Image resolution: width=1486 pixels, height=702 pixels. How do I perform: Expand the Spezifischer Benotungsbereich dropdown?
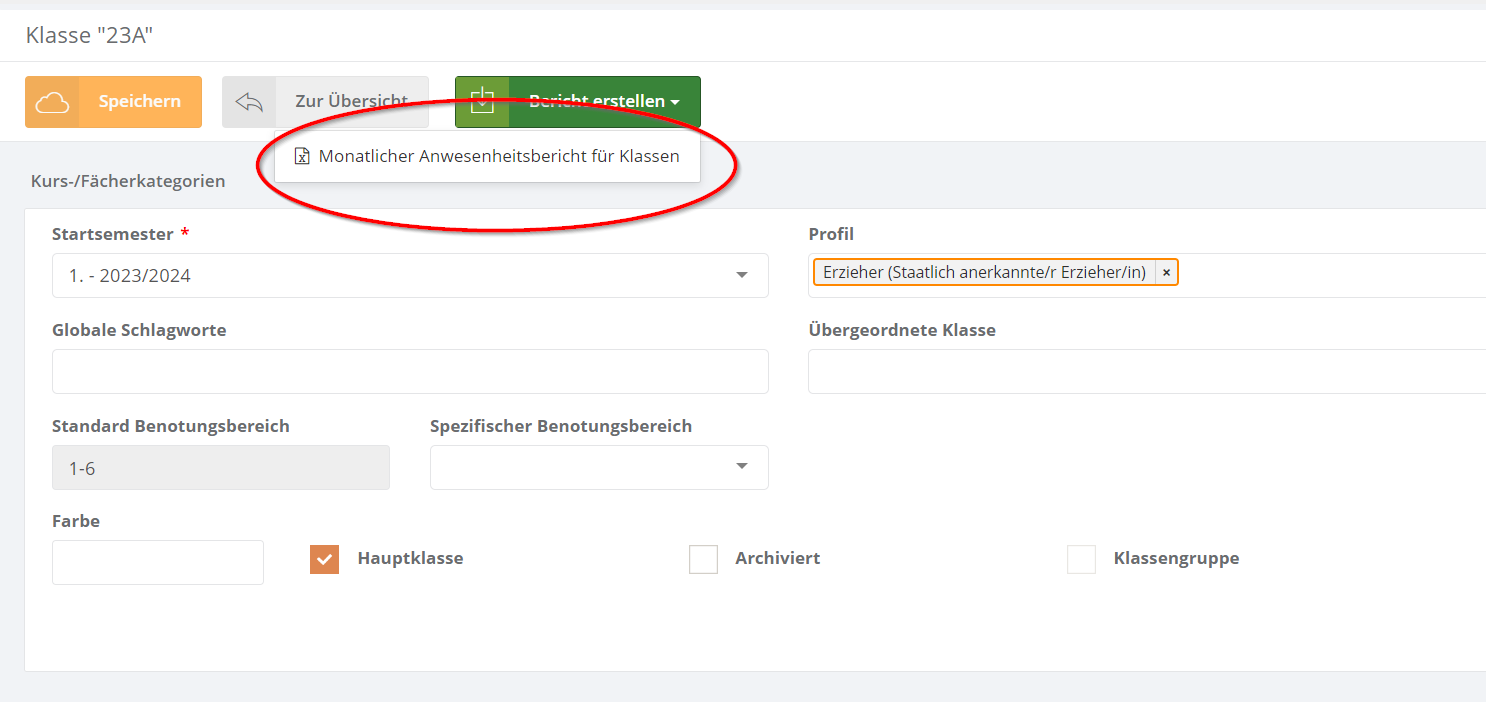click(x=599, y=467)
